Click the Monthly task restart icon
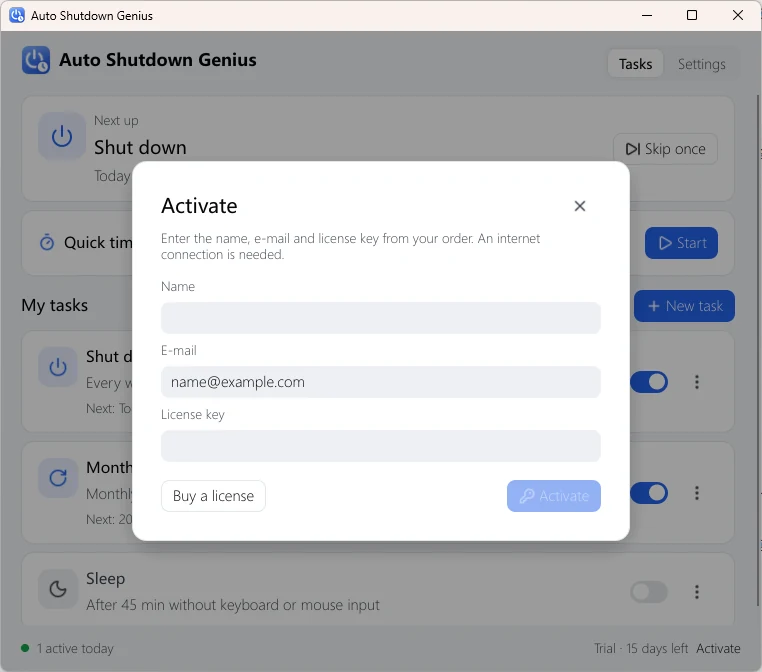 pos(58,478)
